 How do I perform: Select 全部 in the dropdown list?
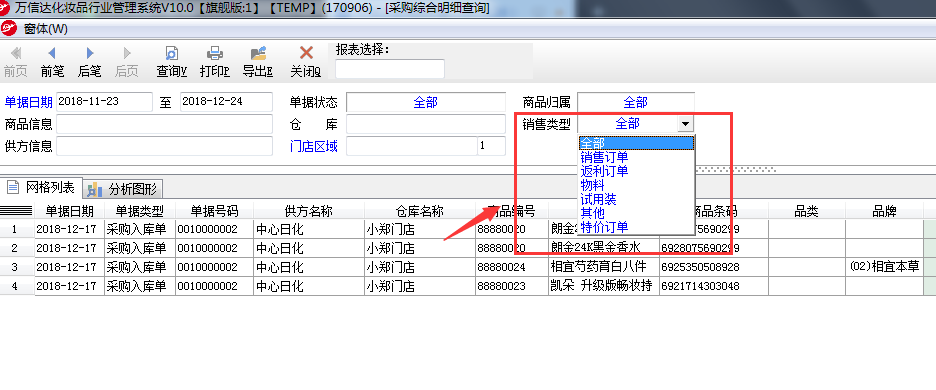(x=636, y=143)
